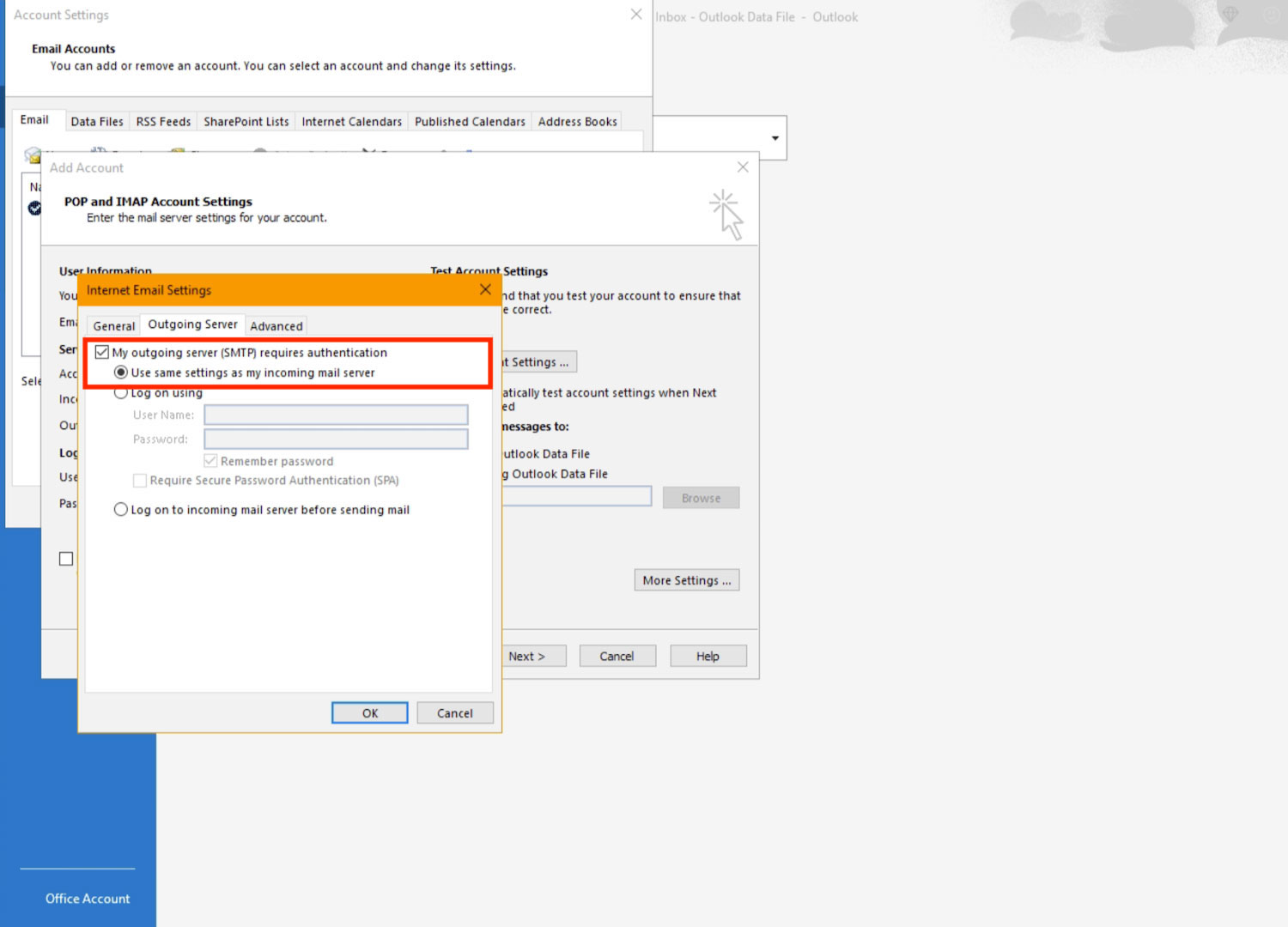Screen dimensions: 1288x927
Task: Open the dropdown arrow behind Add Account
Action: (x=775, y=138)
